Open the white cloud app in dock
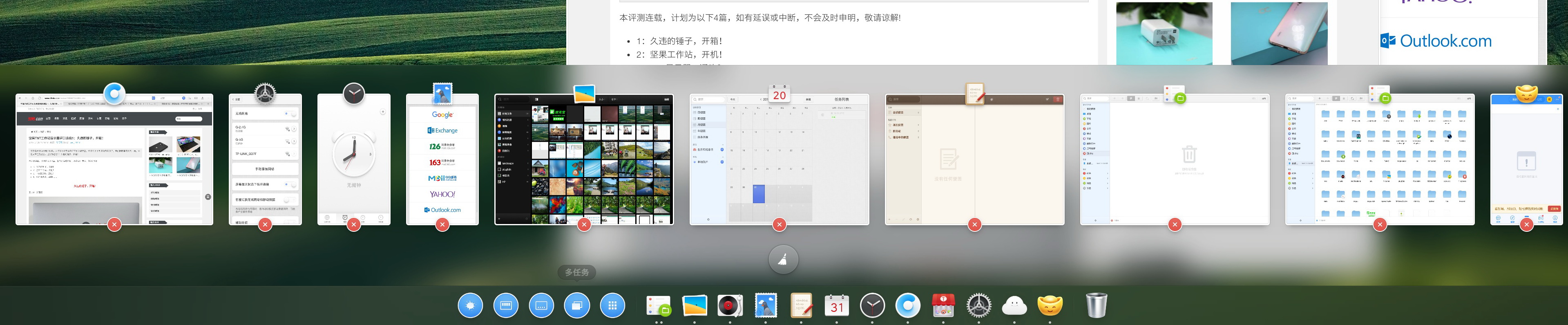The image size is (1568, 325). (x=1014, y=305)
